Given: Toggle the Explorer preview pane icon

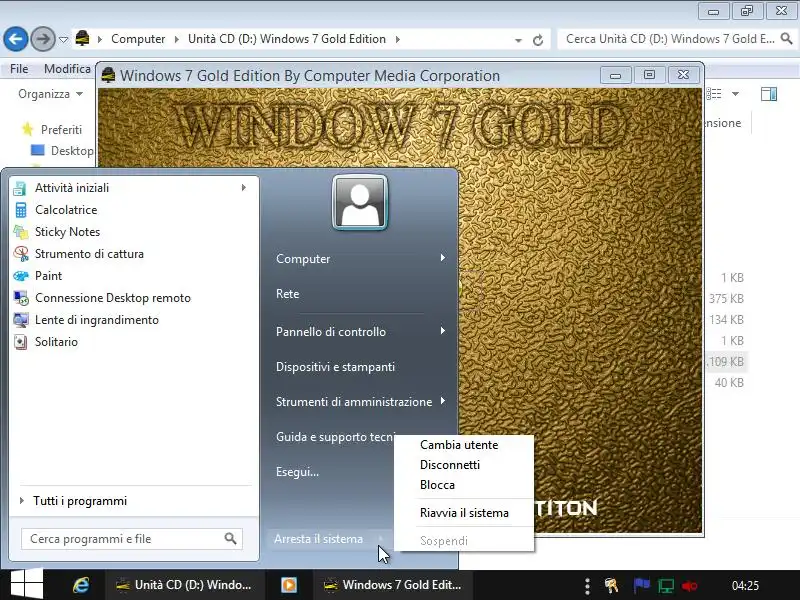Looking at the screenshot, I should click(x=769, y=94).
